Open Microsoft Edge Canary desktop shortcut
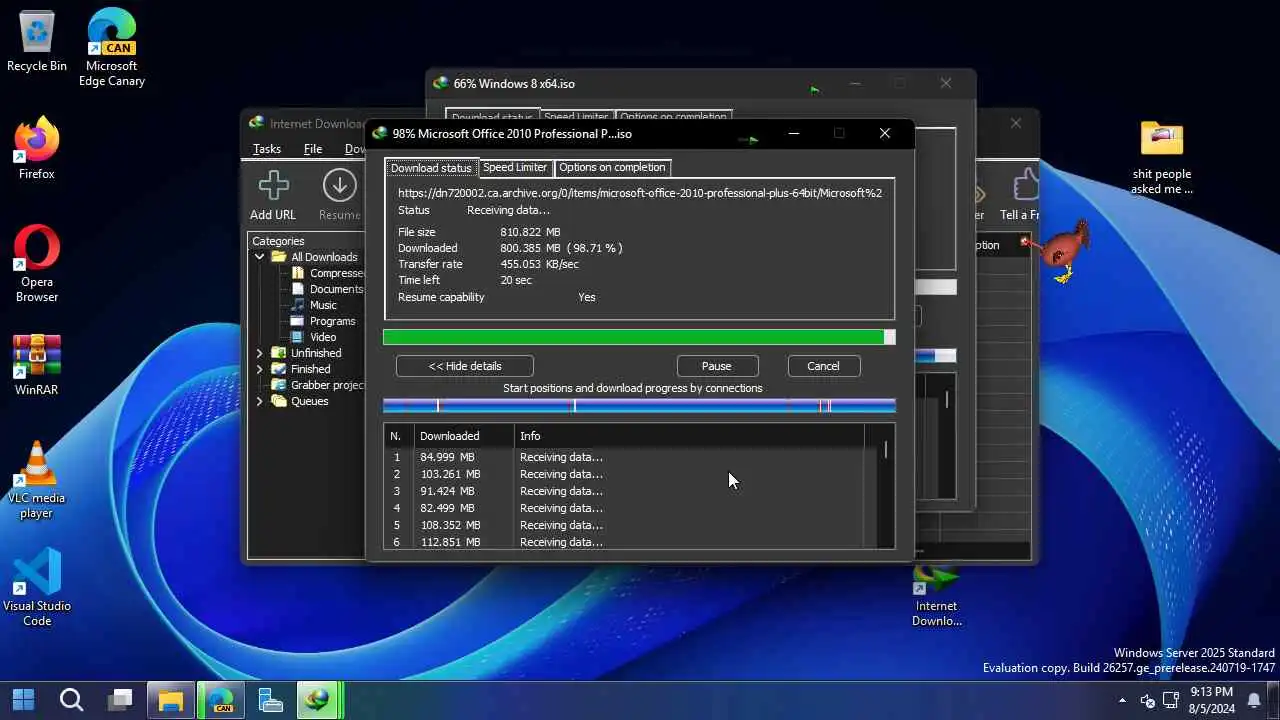Screen dimensions: 1280x720 112,31
